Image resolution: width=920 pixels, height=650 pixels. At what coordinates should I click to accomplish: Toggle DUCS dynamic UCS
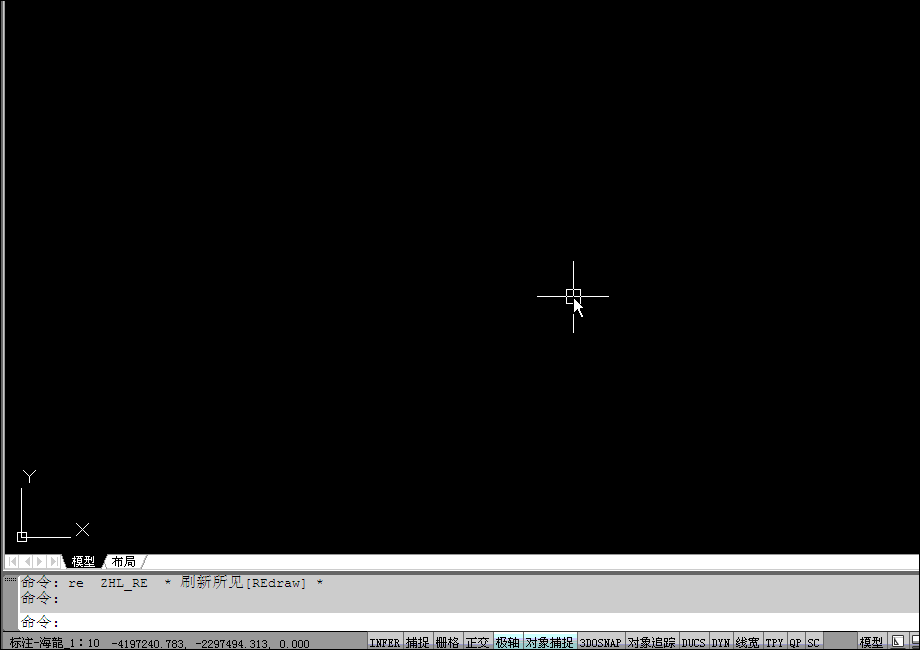[x=693, y=642]
